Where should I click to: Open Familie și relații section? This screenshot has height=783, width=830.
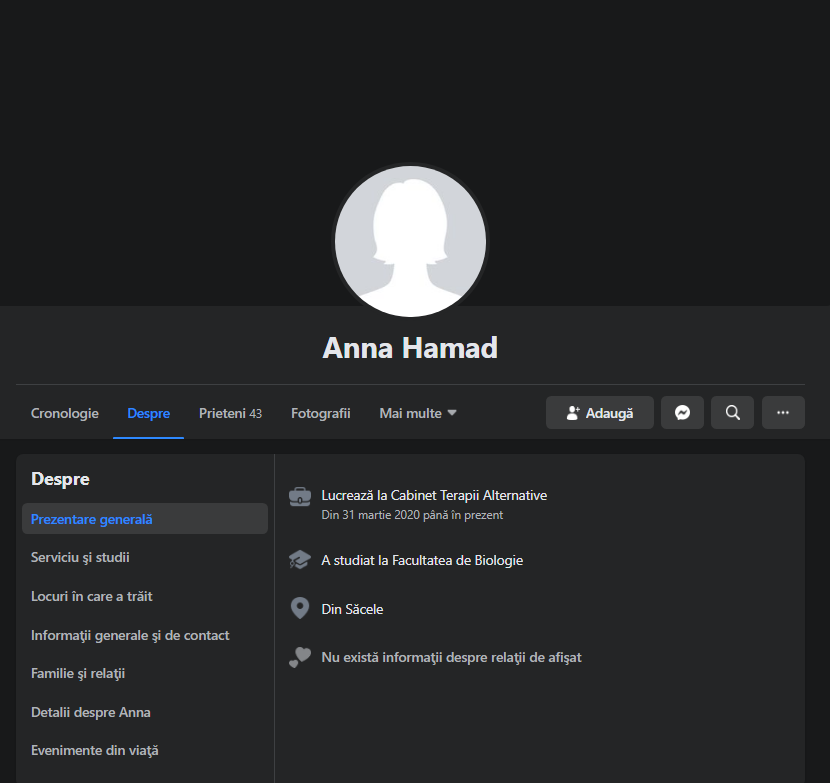point(78,673)
